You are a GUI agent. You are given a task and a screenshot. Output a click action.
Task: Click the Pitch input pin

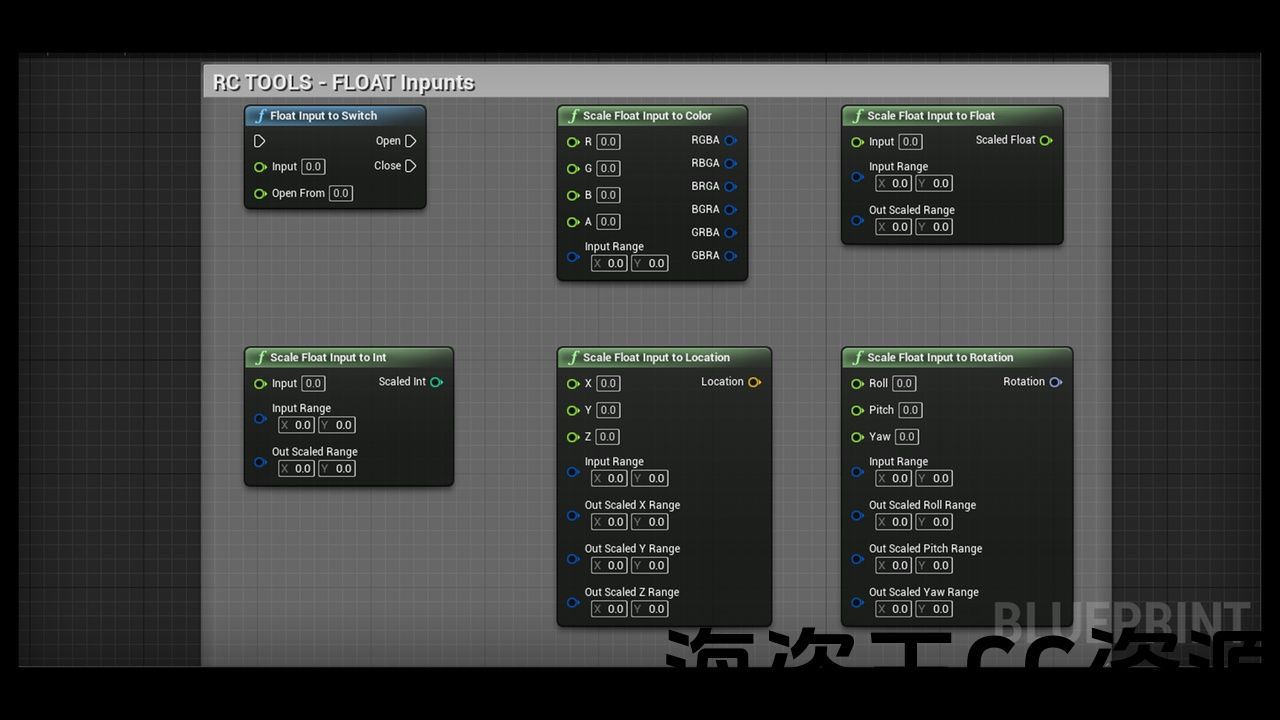coord(857,410)
